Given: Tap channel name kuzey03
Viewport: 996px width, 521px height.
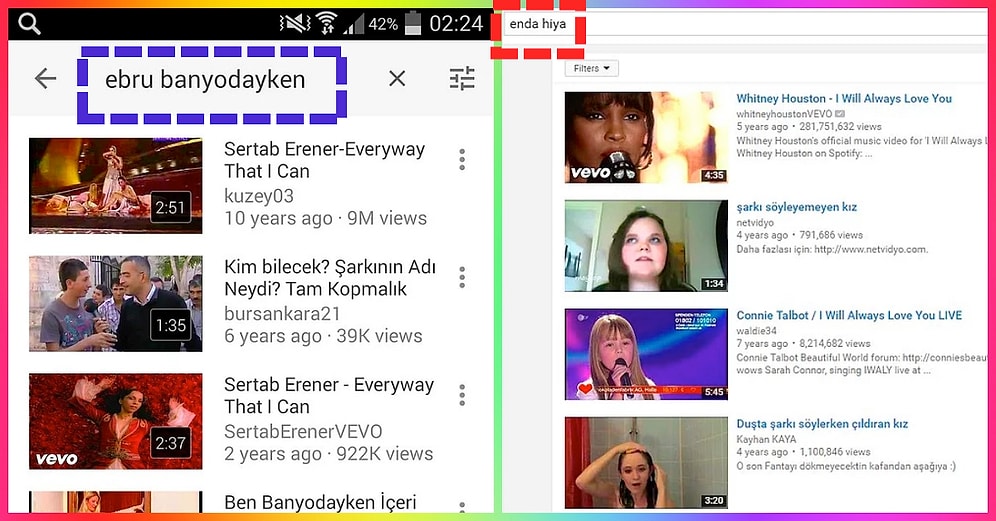Looking at the screenshot, I should click(x=259, y=196).
